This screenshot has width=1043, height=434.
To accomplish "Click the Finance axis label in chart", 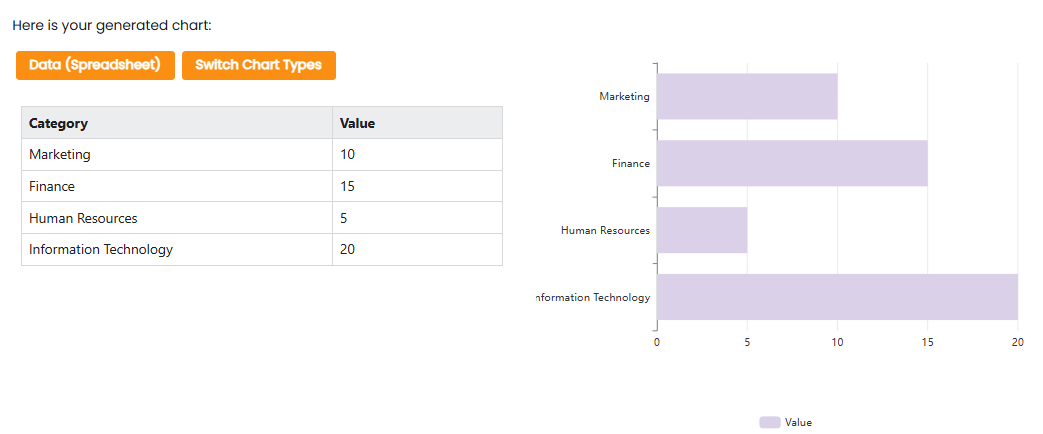I will (630, 163).
